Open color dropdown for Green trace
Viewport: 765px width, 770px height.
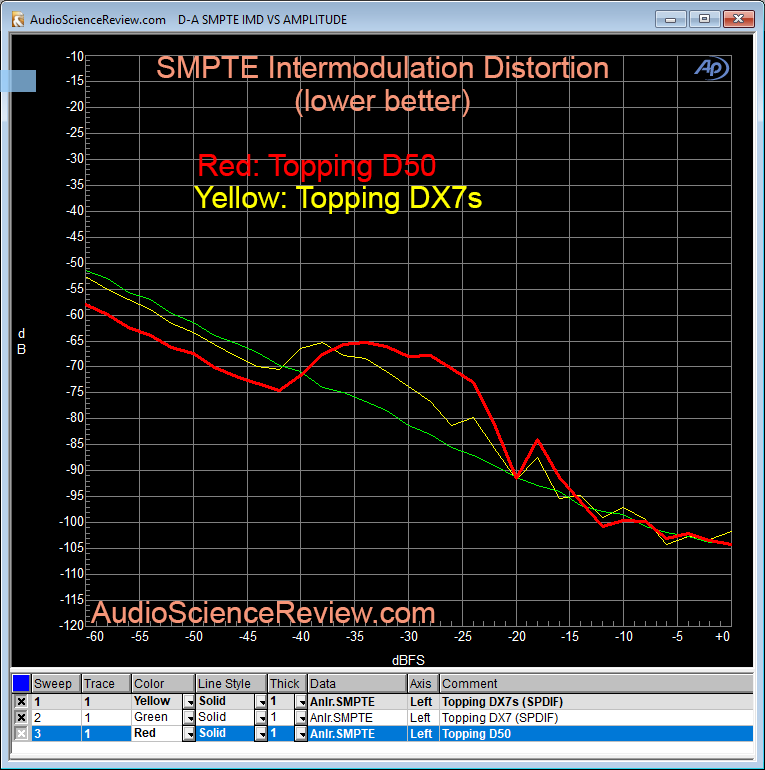189,718
